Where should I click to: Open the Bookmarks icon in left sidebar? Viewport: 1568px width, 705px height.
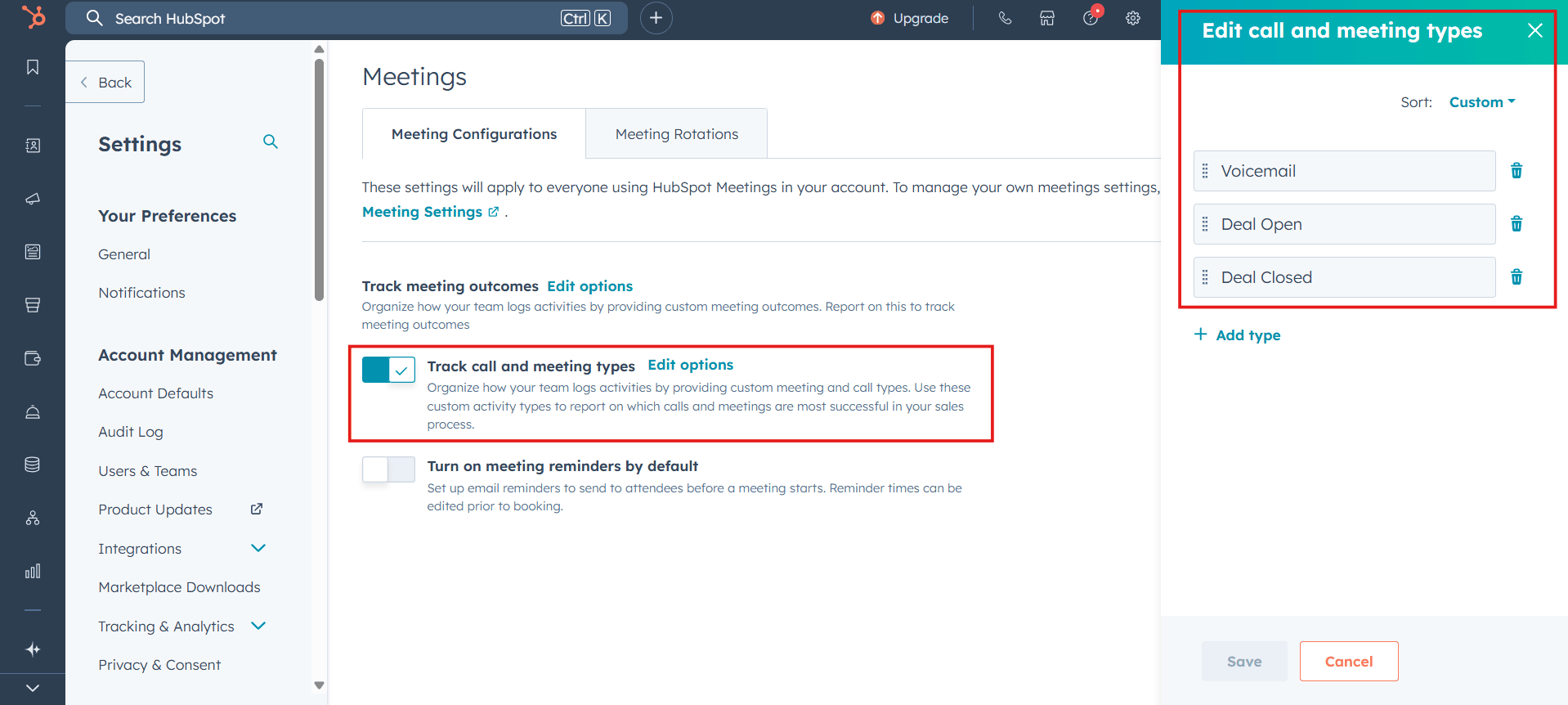click(x=33, y=67)
